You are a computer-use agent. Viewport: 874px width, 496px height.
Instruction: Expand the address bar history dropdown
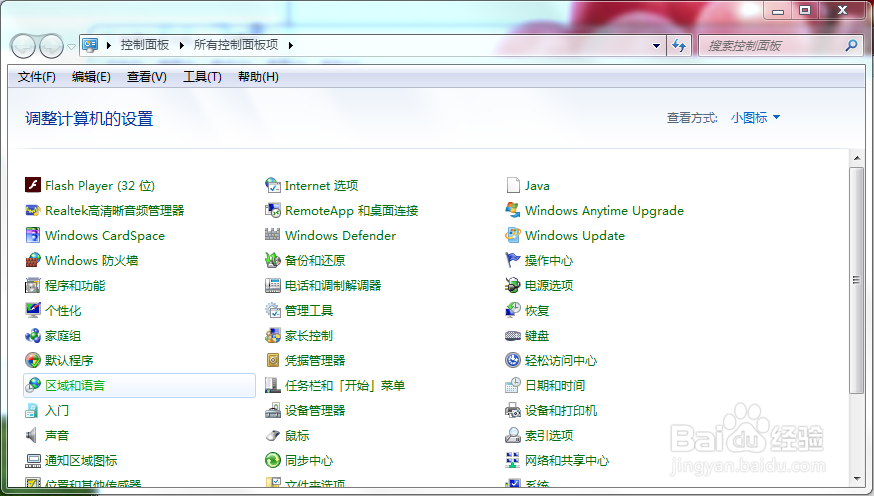(x=656, y=46)
